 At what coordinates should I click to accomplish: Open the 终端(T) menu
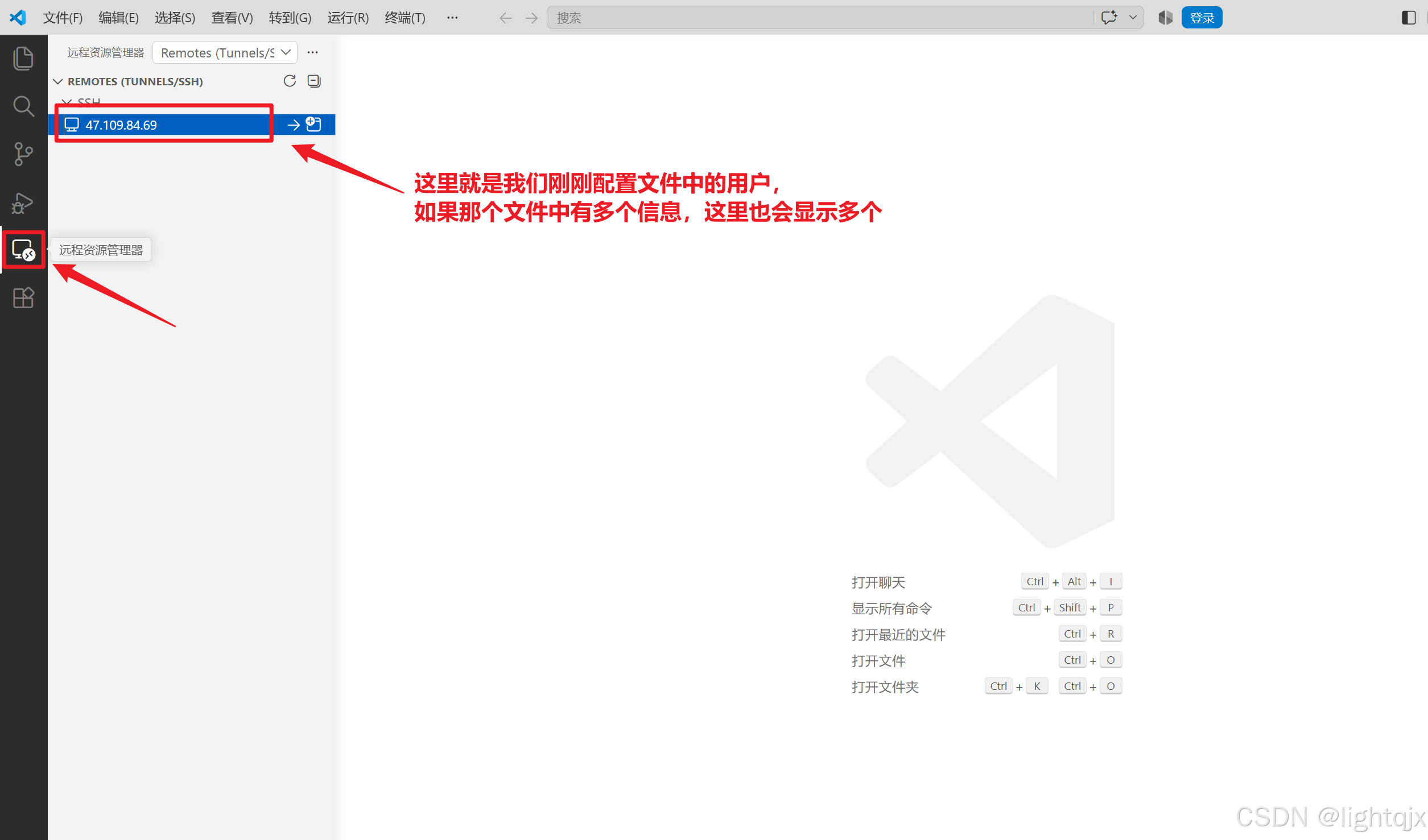(x=405, y=18)
